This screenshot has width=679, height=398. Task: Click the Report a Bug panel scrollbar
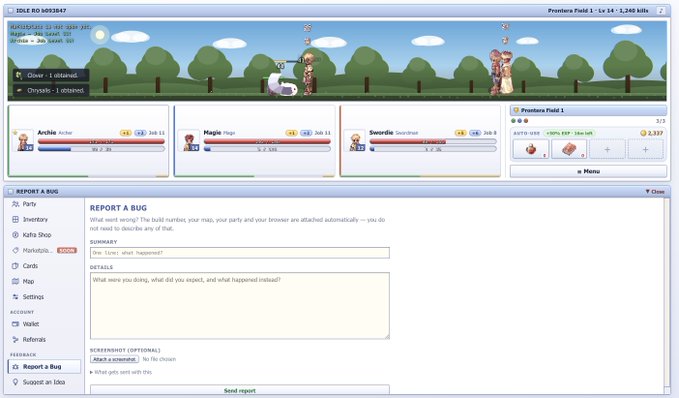coord(667,294)
